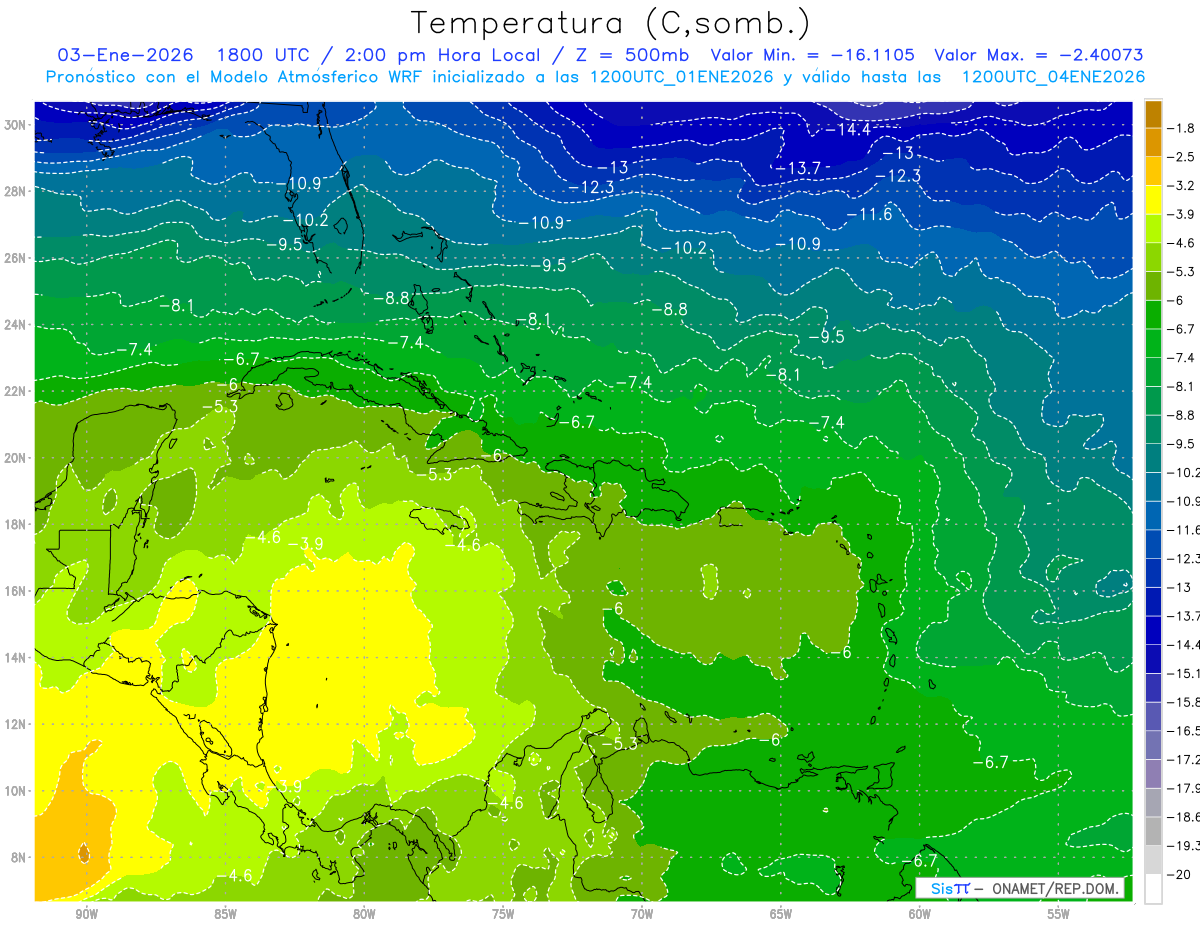This screenshot has height=927, width=1200.
Task: Click the 70W longitude axis label
Action: [642, 914]
